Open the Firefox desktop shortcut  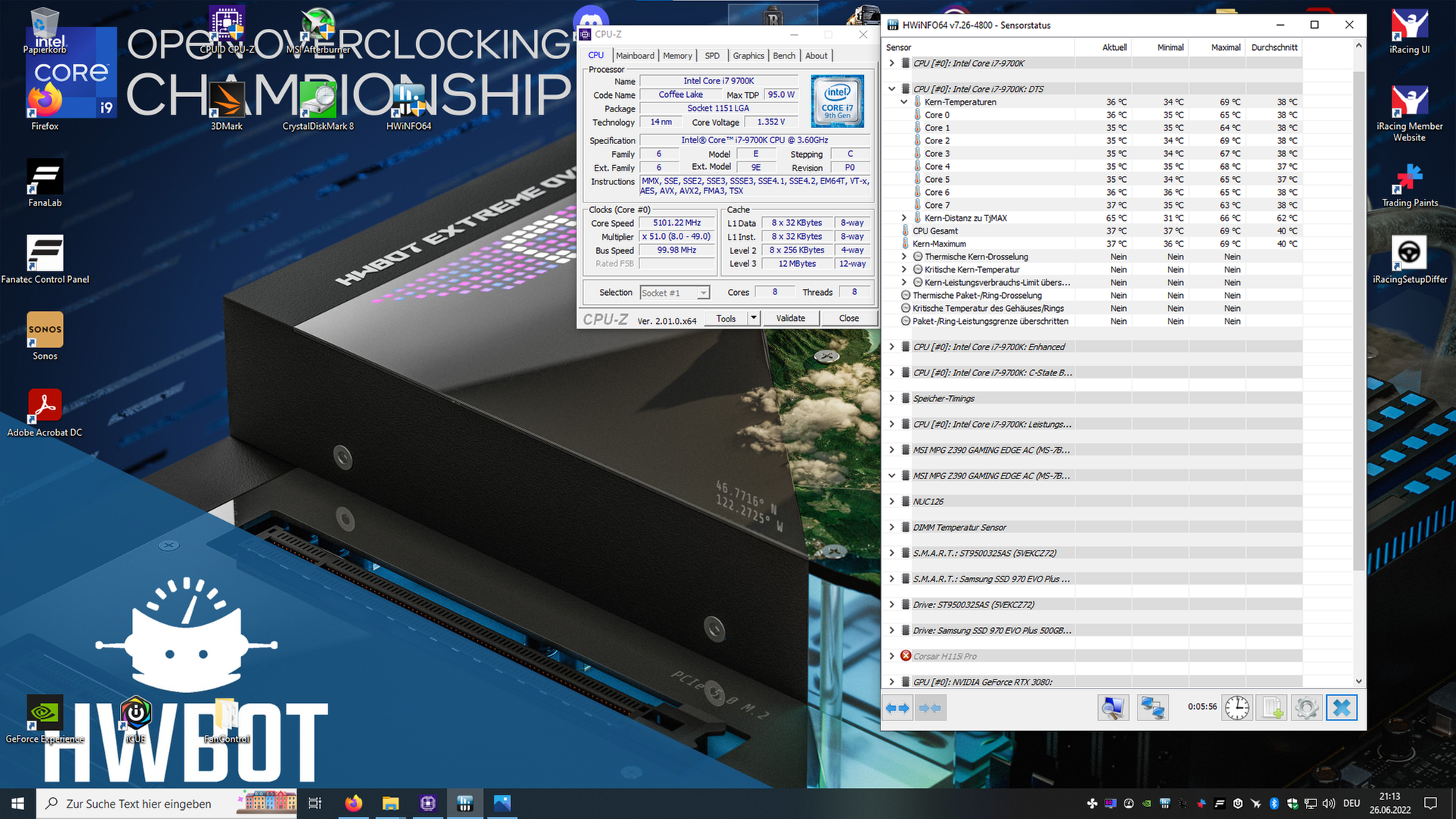click(45, 106)
